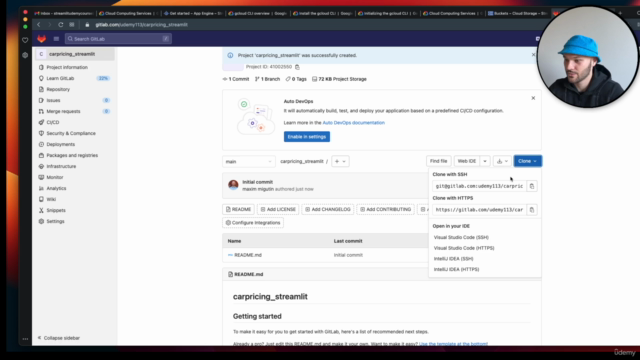Click Configure Integrations button
The width and height of the screenshot is (640, 360).
click(253, 223)
